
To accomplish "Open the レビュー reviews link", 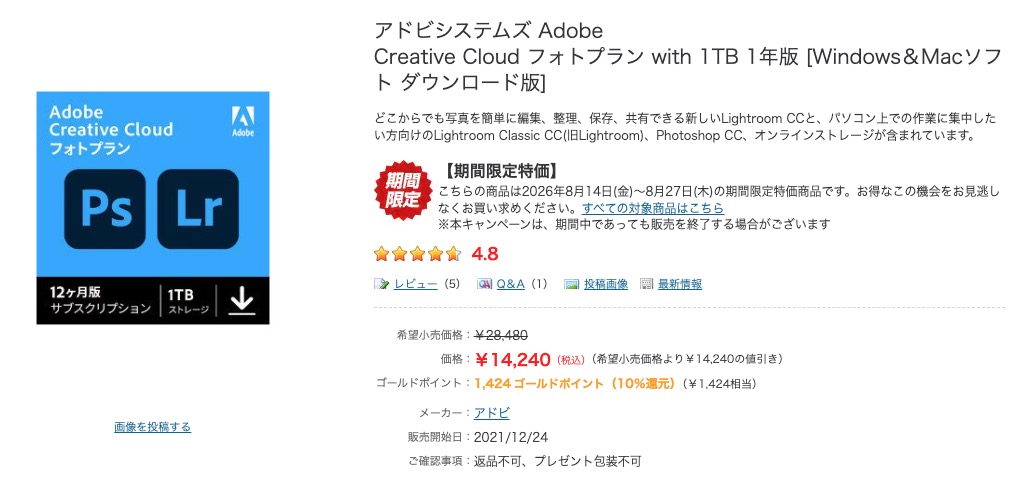I will click(415, 284).
